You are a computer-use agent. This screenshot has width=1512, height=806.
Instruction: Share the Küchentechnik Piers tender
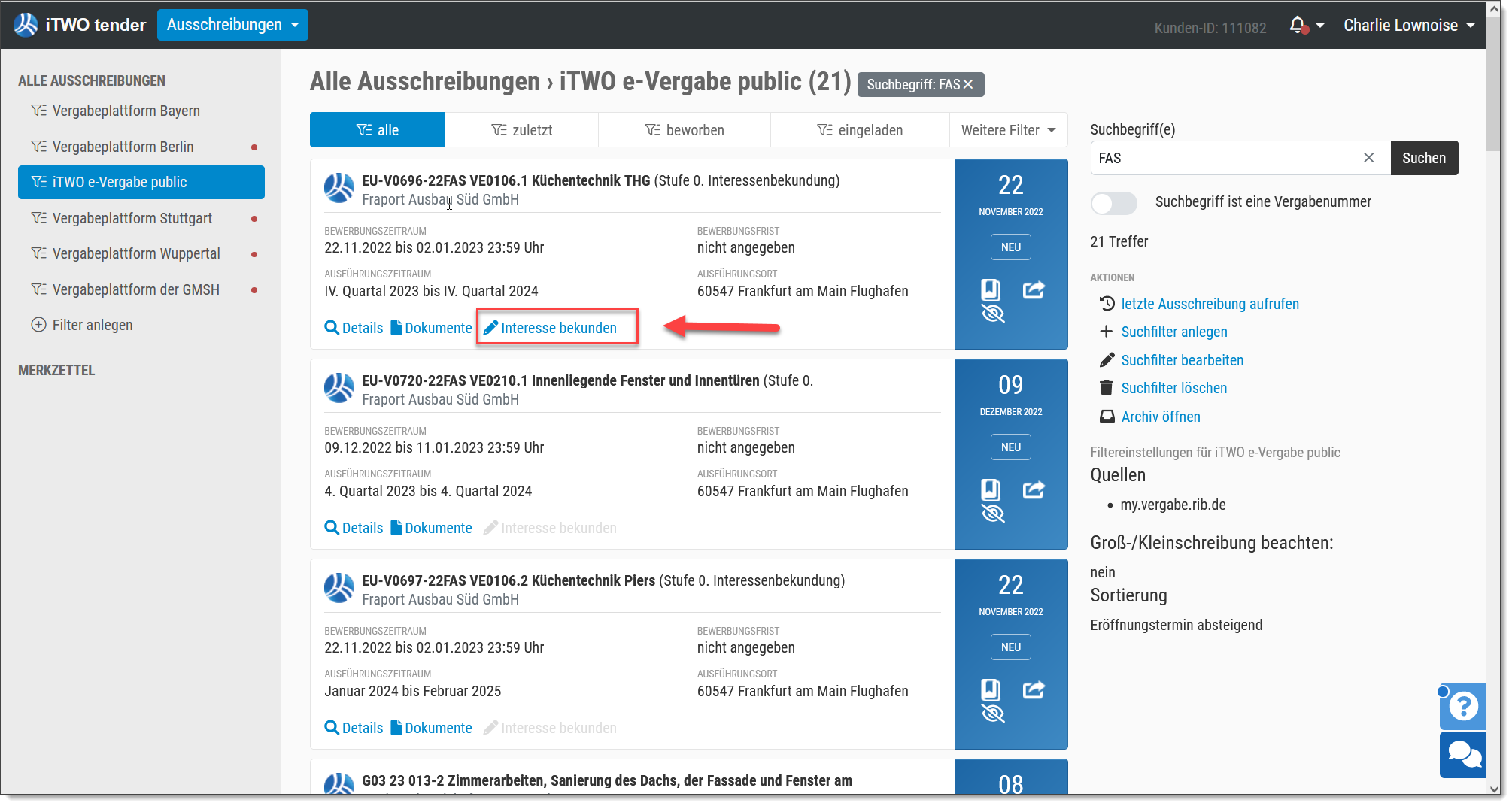pyautogui.click(x=1034, y=689)
